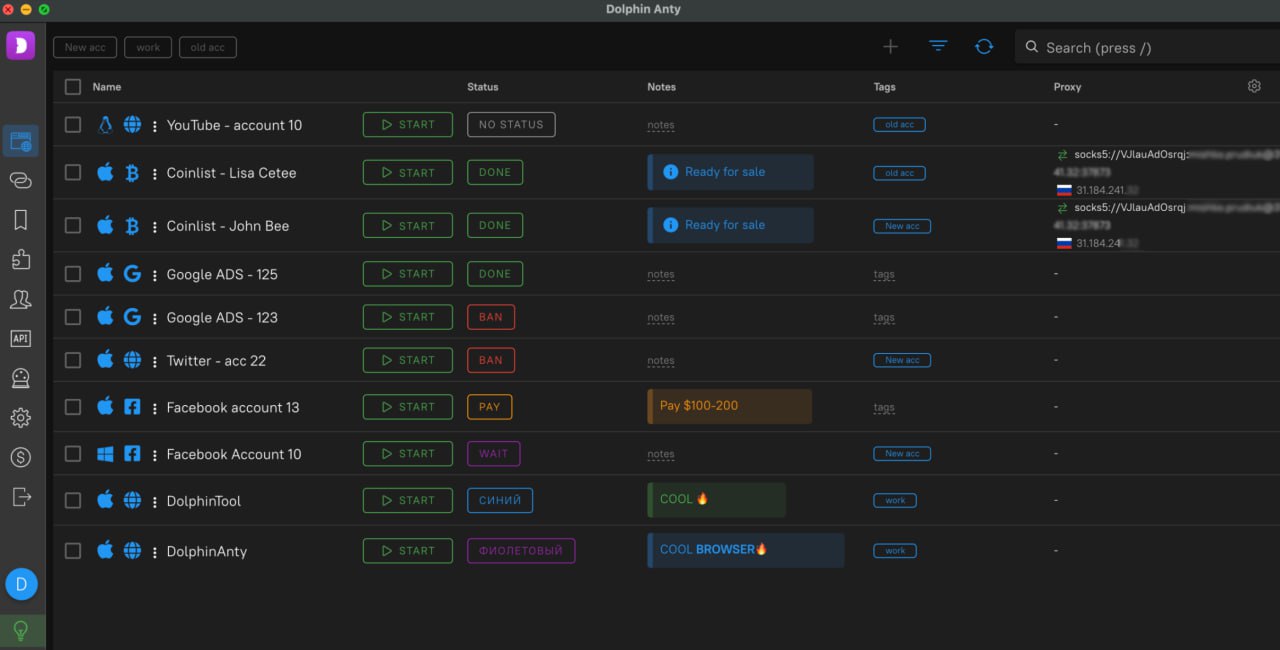Click the logout icon in sidebar
The image size is (1280, 650).
pyautogui.click(x=20, y=497)
